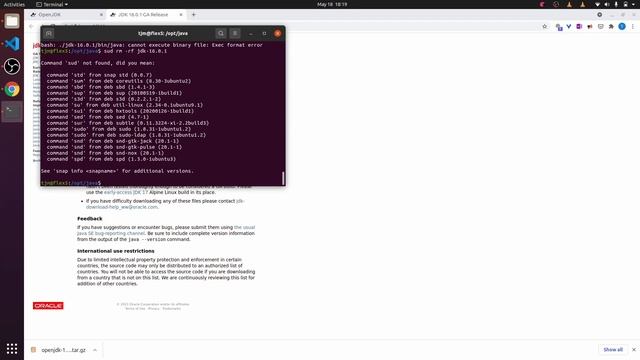Screen dimensions: 640x360
Task: Click the terminal prompt on the last line
Action: 71,183
